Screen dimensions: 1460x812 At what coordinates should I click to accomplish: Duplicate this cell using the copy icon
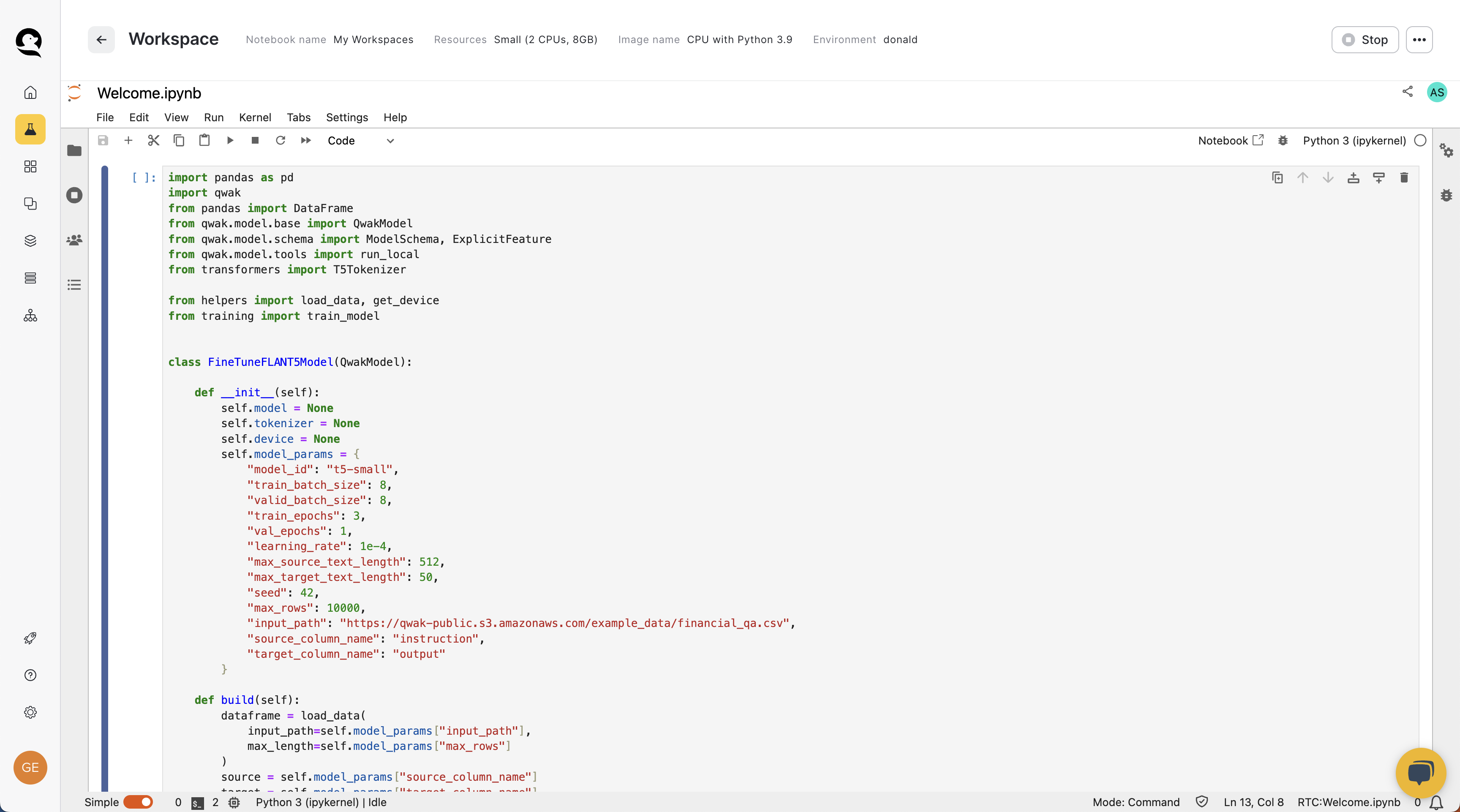coord(1277,178)
